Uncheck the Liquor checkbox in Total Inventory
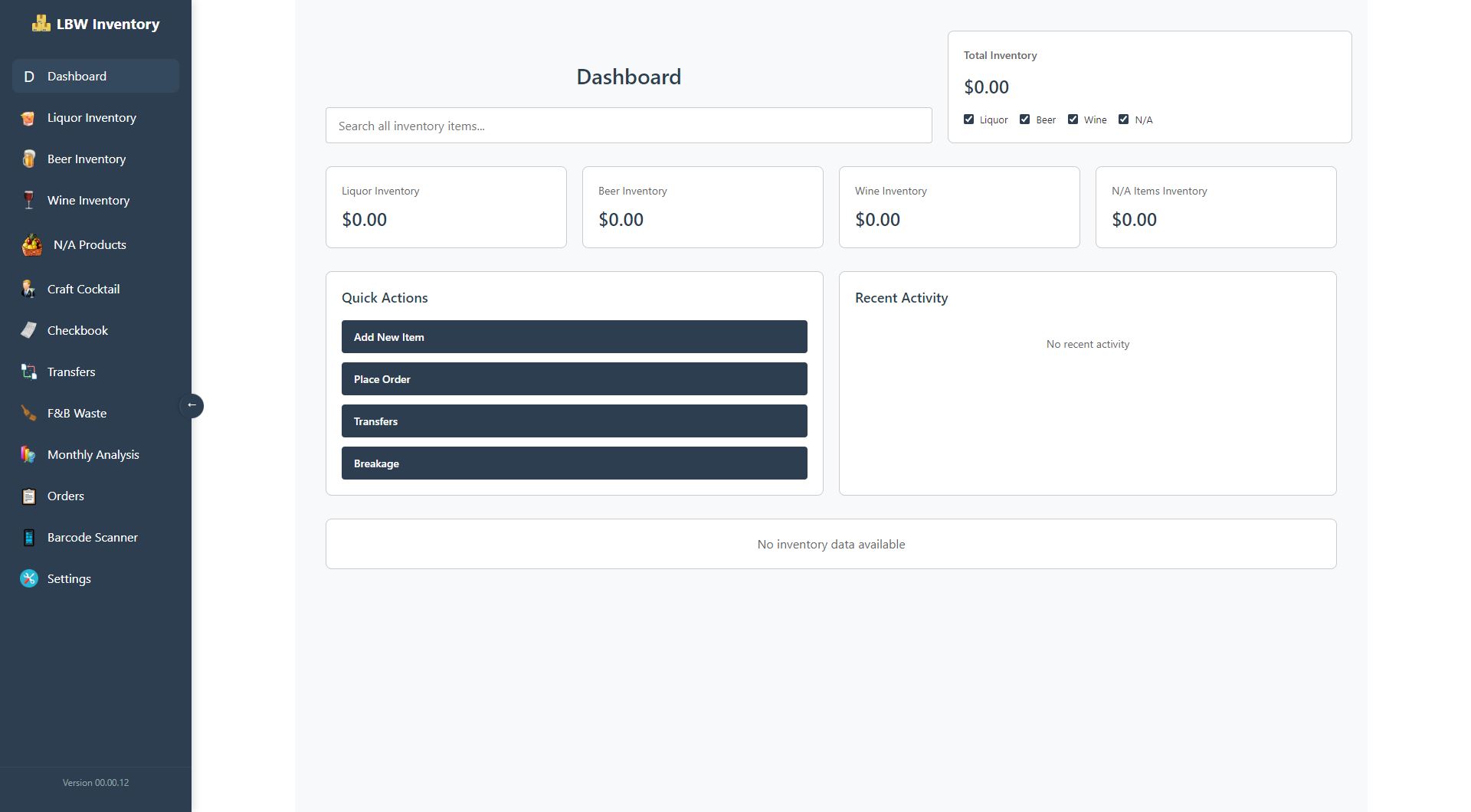1471x812 pixels. [968, 120]
